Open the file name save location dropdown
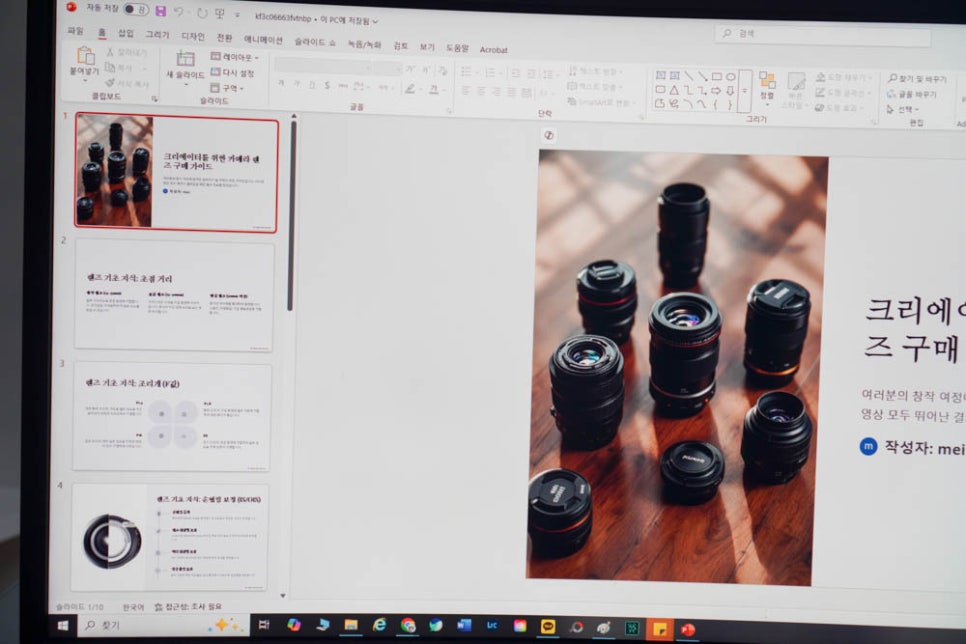This screenshot has height=644, width=966. tap(375, 22)
